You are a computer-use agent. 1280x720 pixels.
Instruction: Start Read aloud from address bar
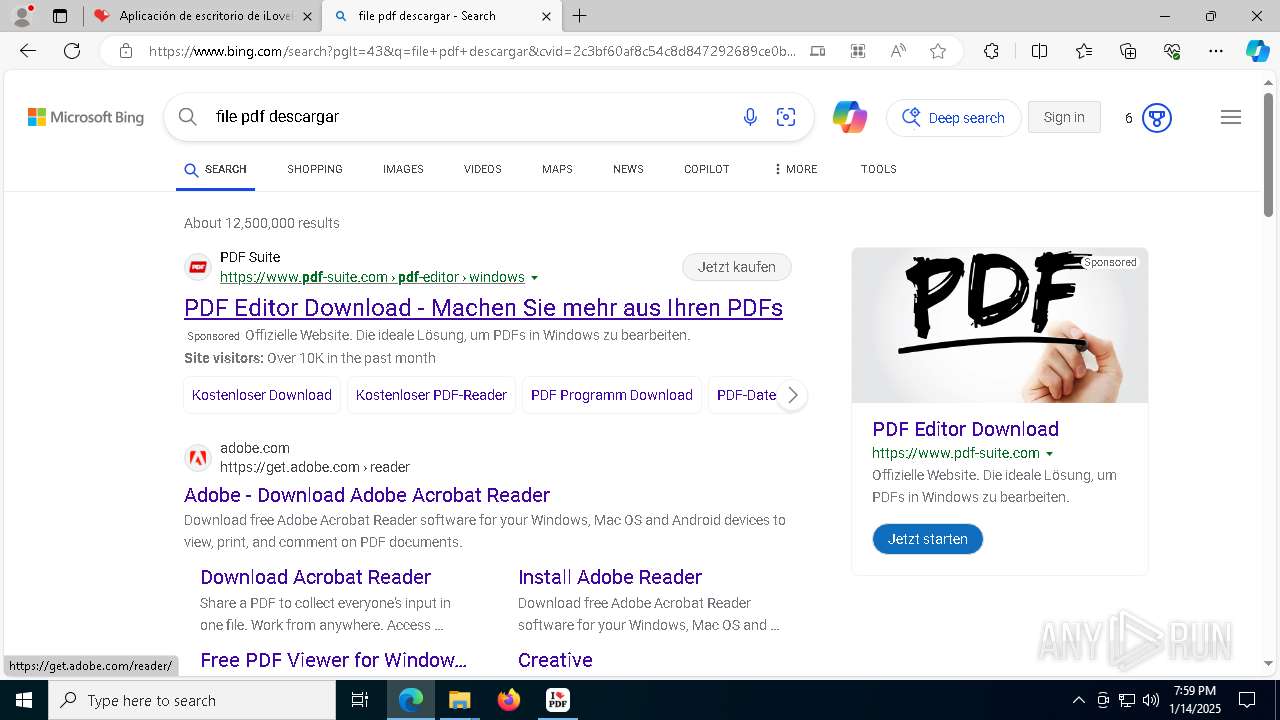[898, 51]
